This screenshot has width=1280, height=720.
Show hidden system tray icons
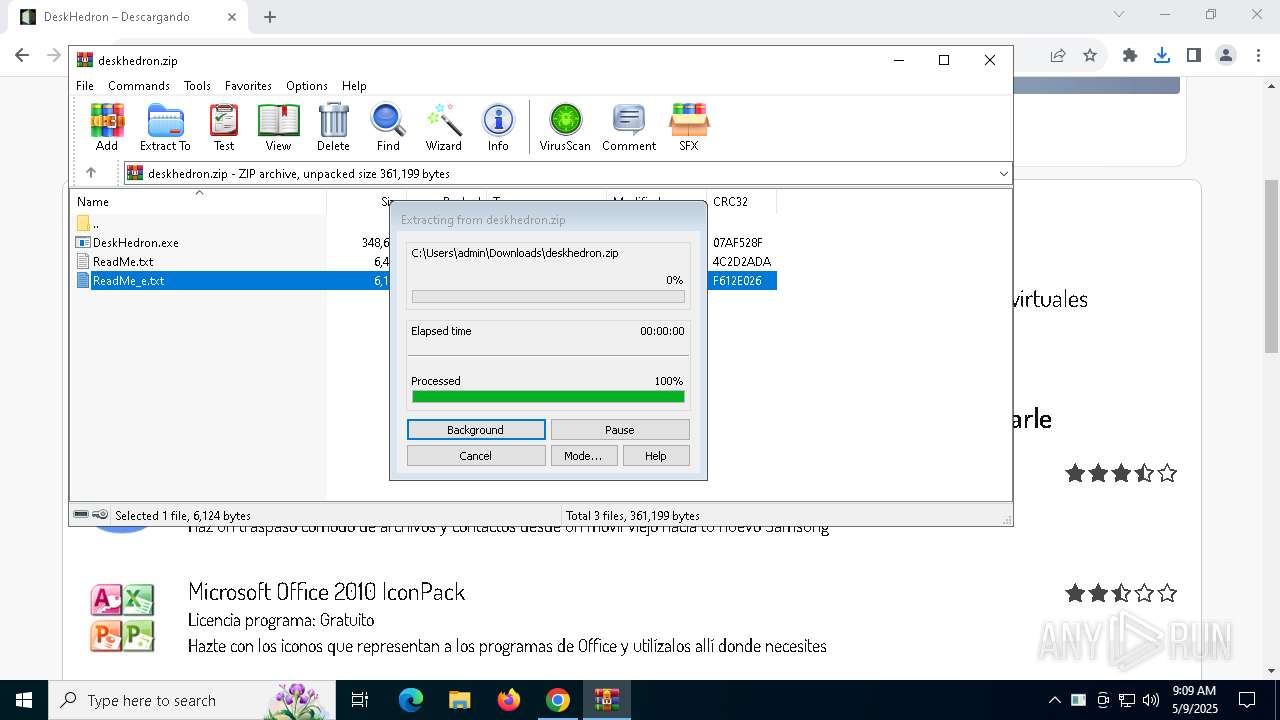click(x=1054, y=700)
